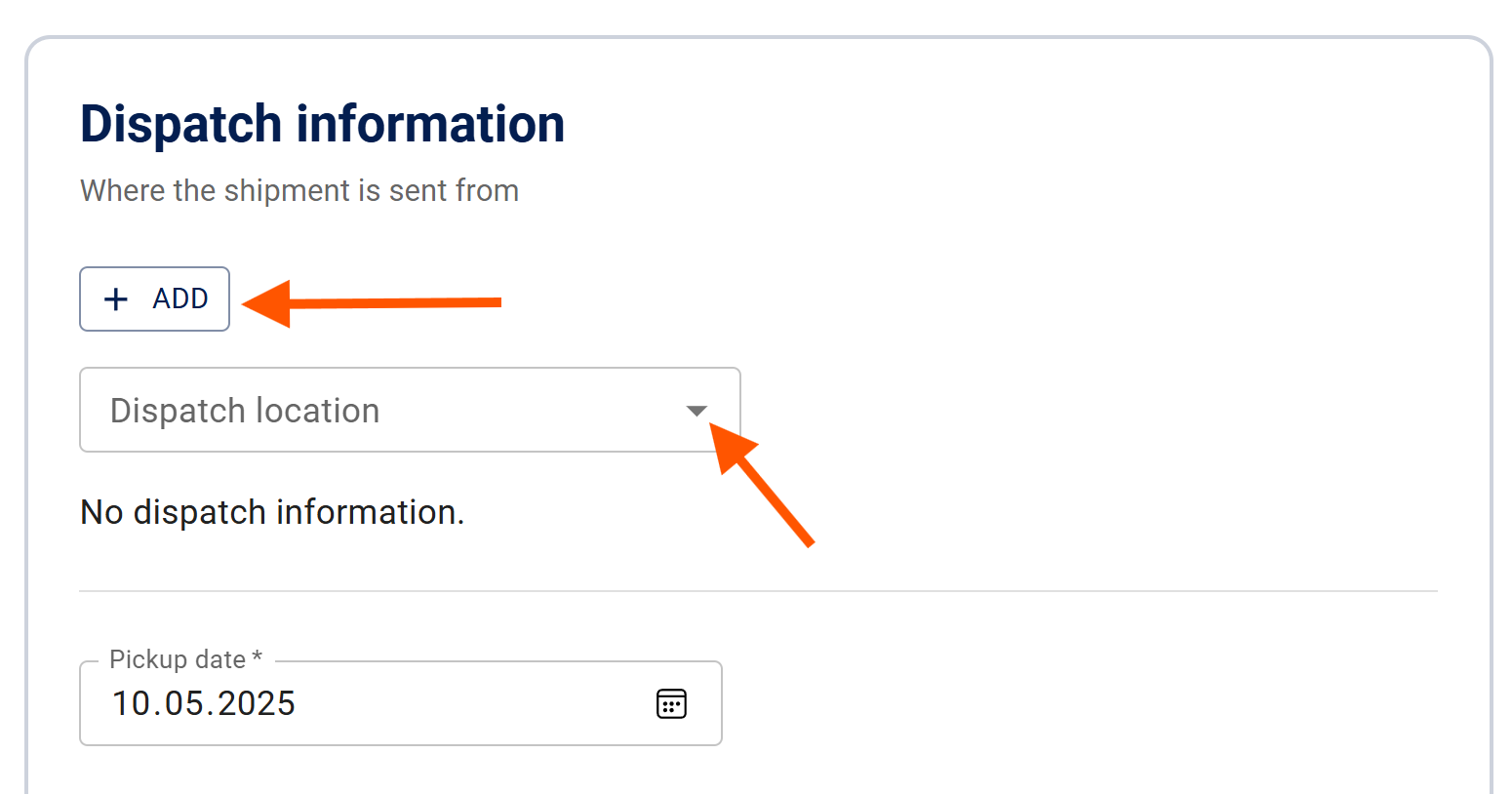This screenshot has width=1512, height=794.
Task: Click the word 'information' in the heading
Action: [430, 125]
